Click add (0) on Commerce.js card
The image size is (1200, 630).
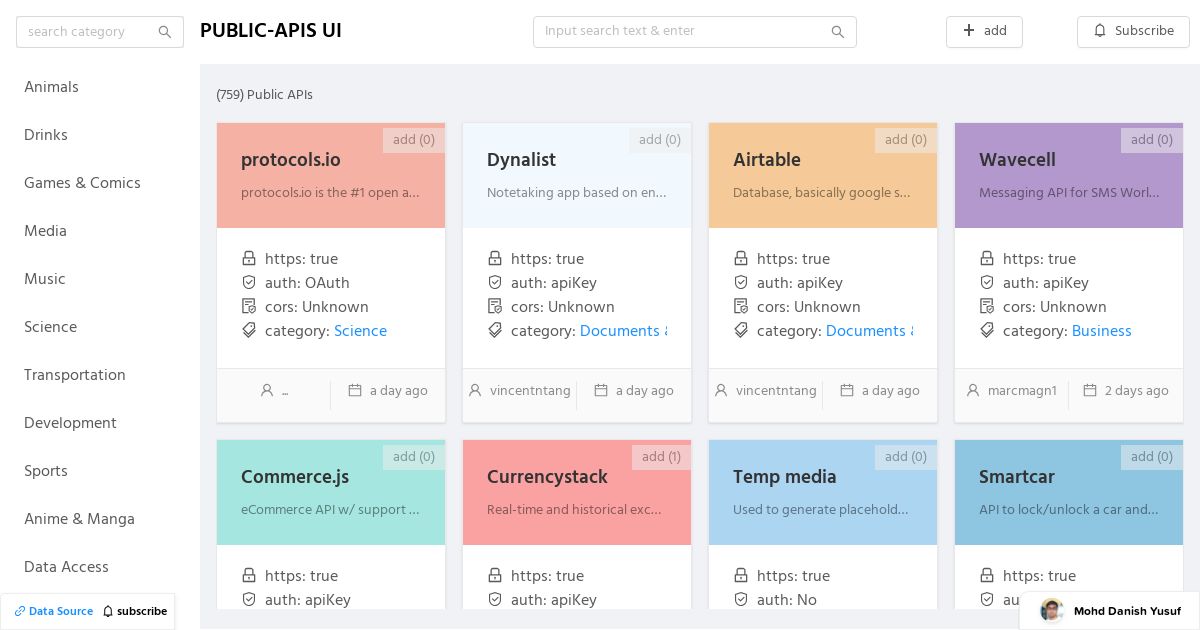tap(414, 457)
